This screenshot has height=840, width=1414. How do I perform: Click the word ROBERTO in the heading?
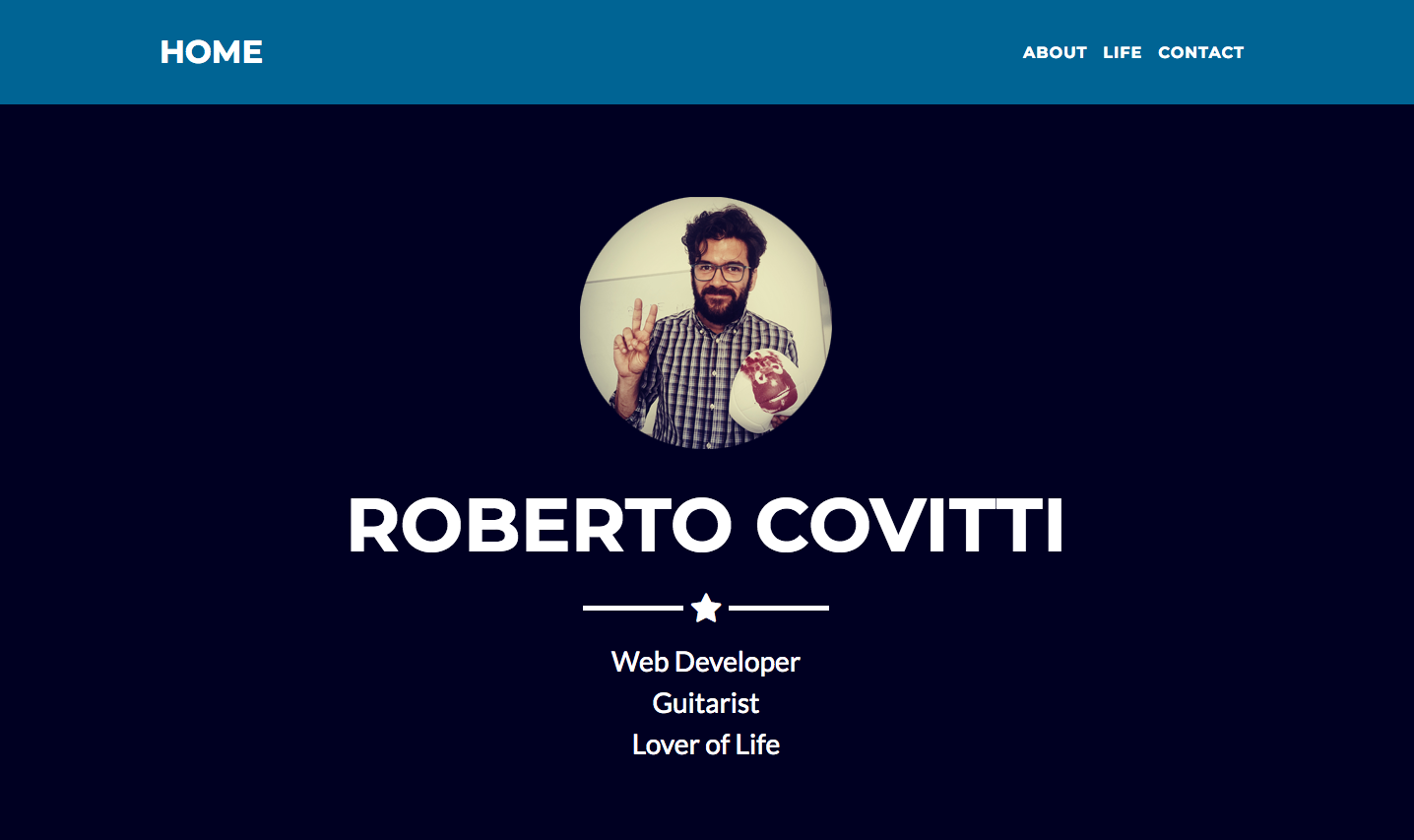[540, 526]
